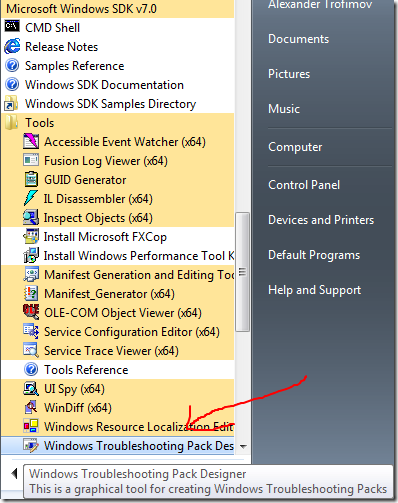Click the Back arrow at the bottom left
Viewport: 398px width, 503px height.
[x=14, y=473]
